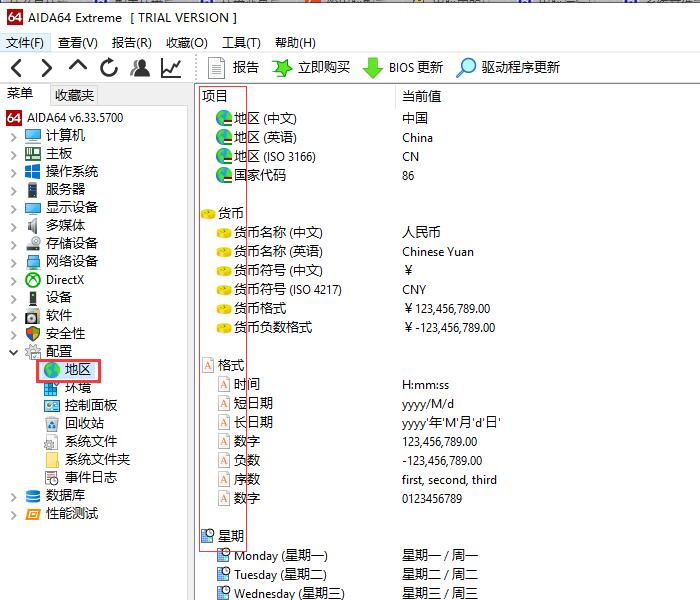Select the 显示设备 display icon

(x=33, y=208)
